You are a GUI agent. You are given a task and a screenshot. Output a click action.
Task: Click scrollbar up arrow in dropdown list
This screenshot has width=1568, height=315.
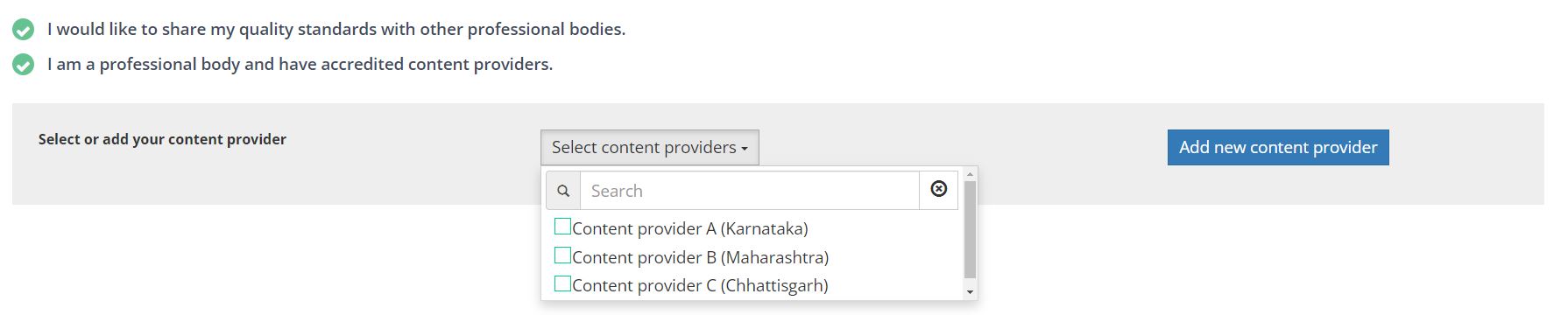(x=970, y=174)
